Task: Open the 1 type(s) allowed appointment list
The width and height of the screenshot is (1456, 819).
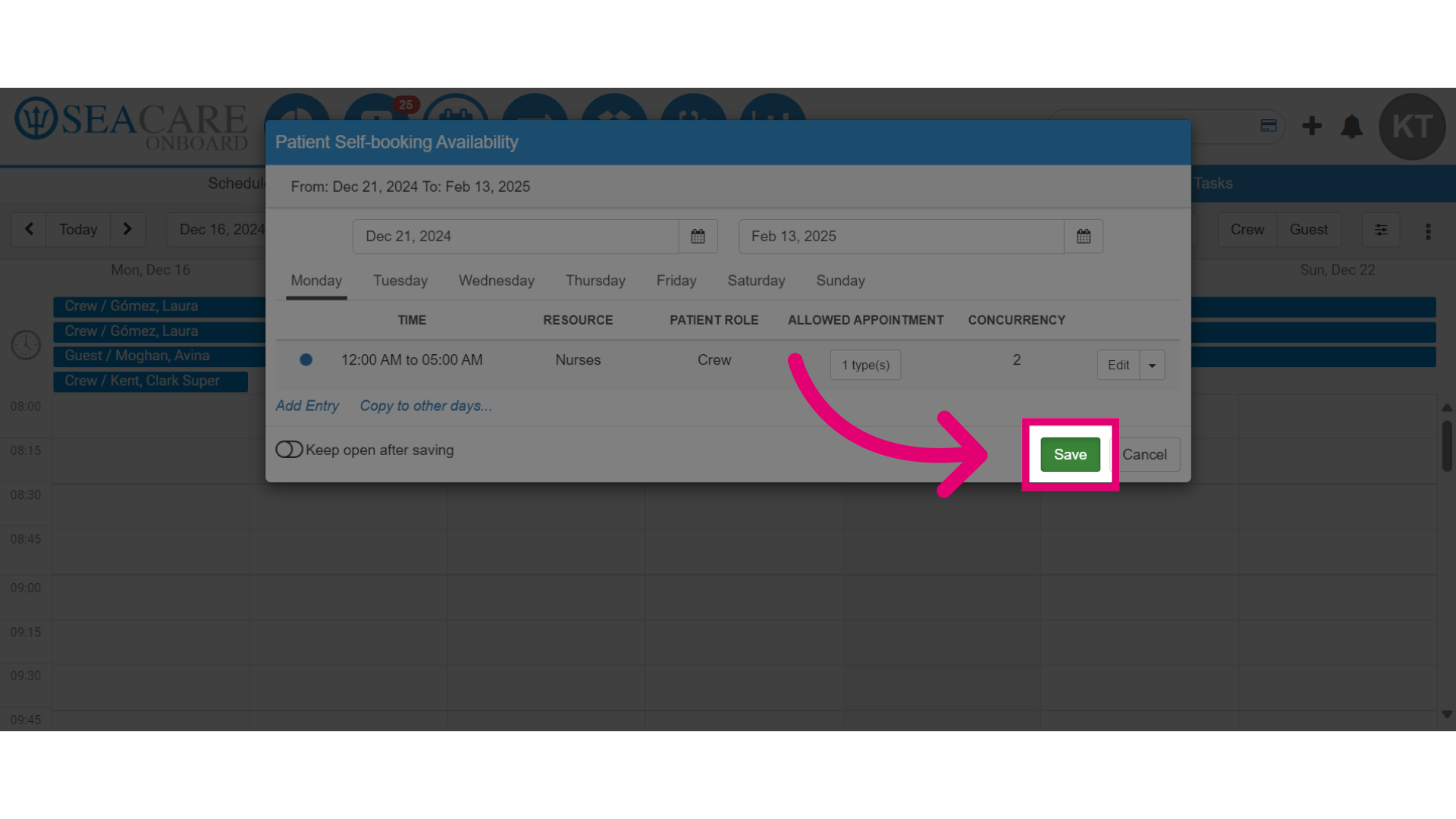Action: coord(865,366)
